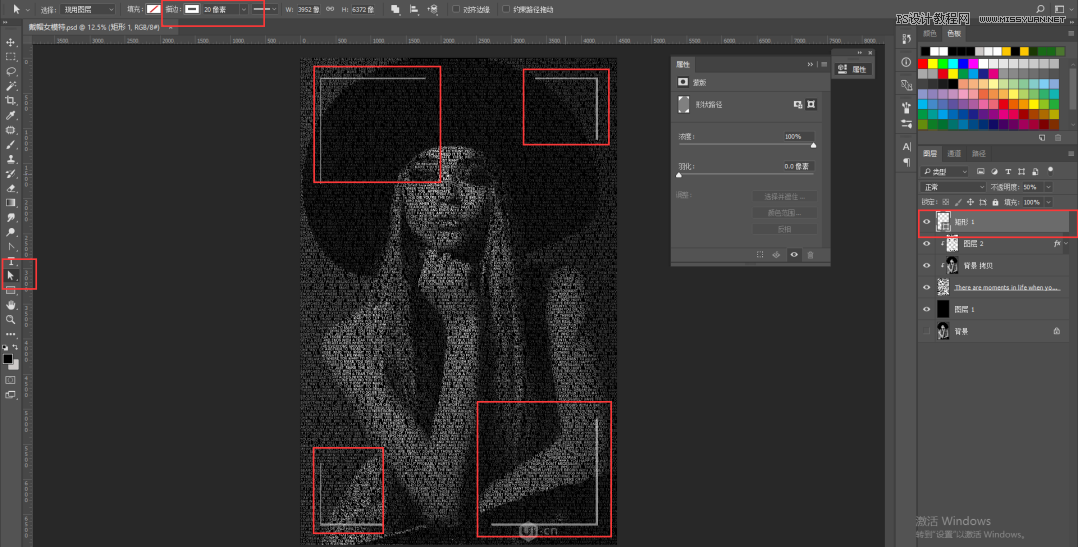This screenshot has width=1078, height=547.
Task: Filter layers by adjustment layer icon
Action: pos(994,171)
